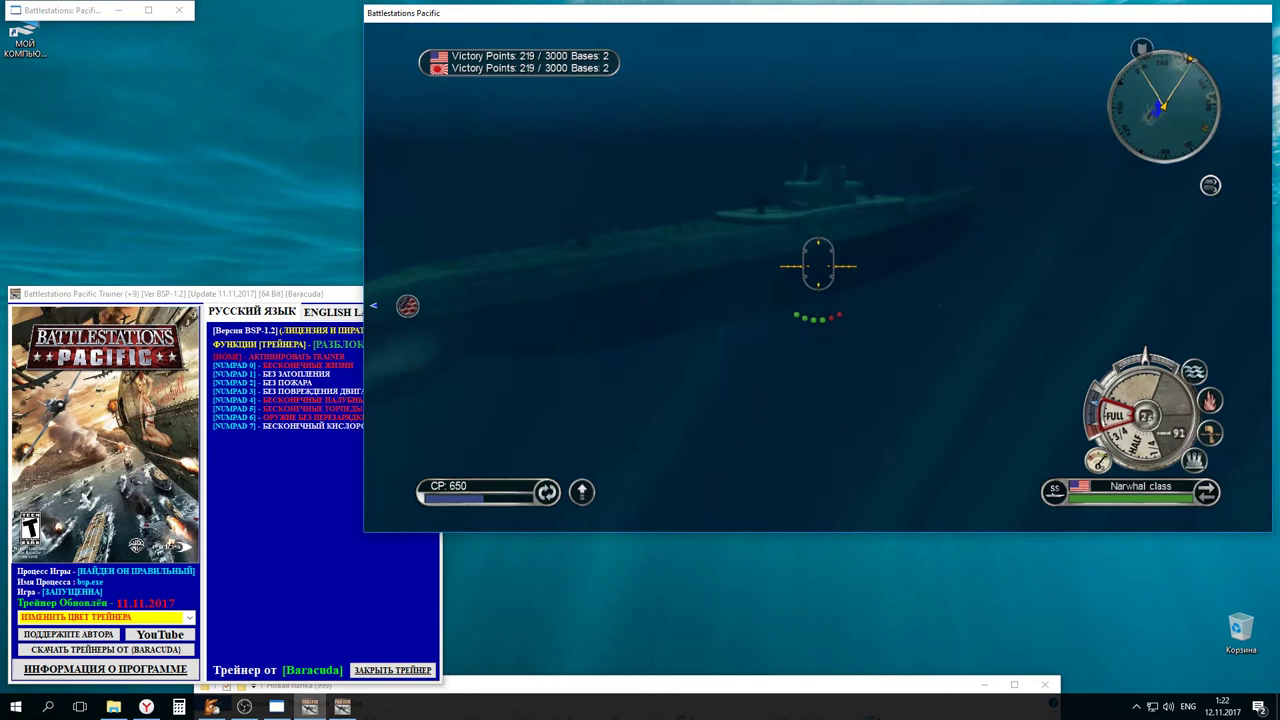The width and height of the screenshot is (1280, 720).
Task: Set throttle to FULL on speed dial
Action: coord(1115,416)
